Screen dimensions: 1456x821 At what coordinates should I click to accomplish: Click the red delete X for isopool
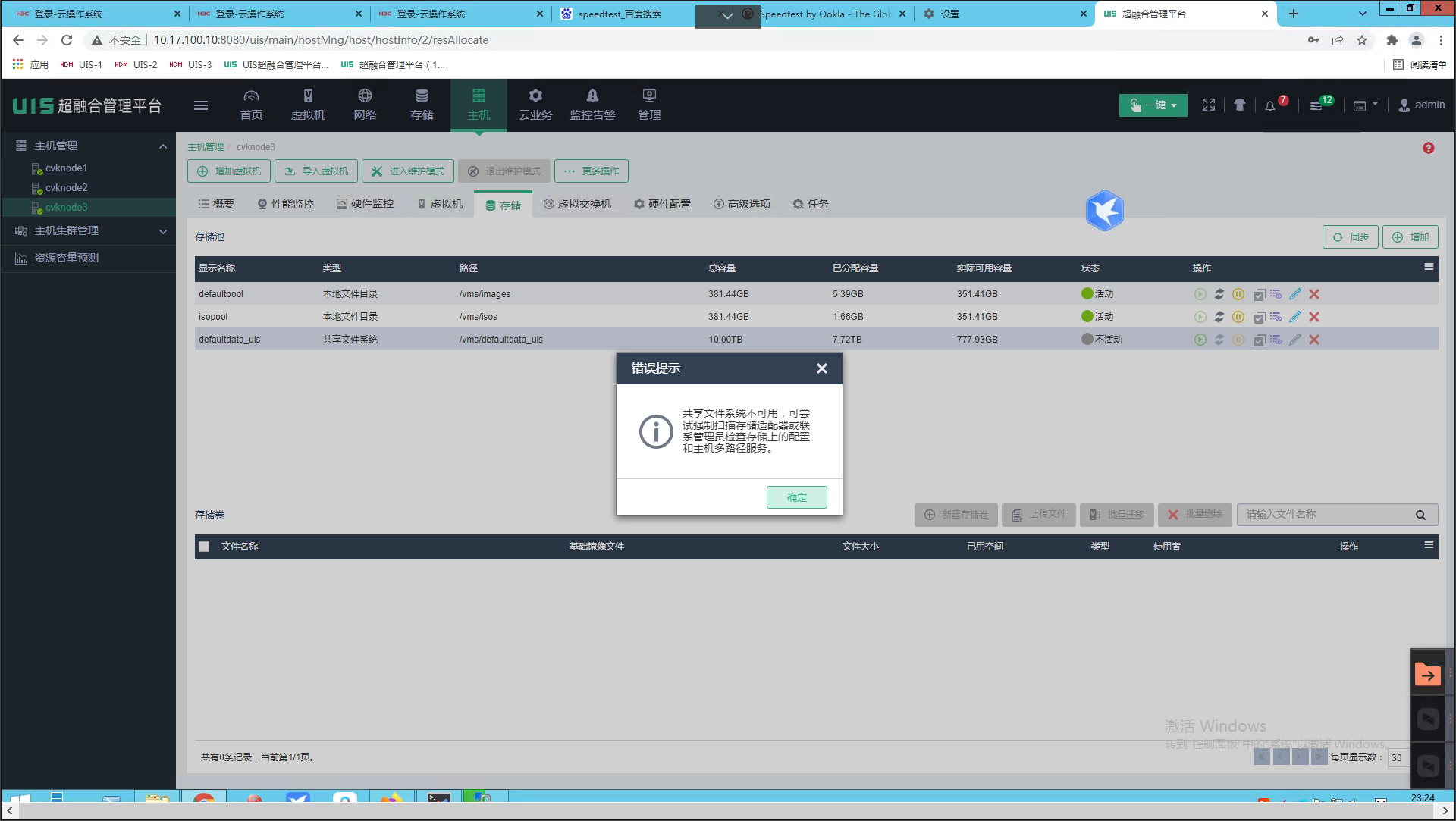[x=1314, y=317]
